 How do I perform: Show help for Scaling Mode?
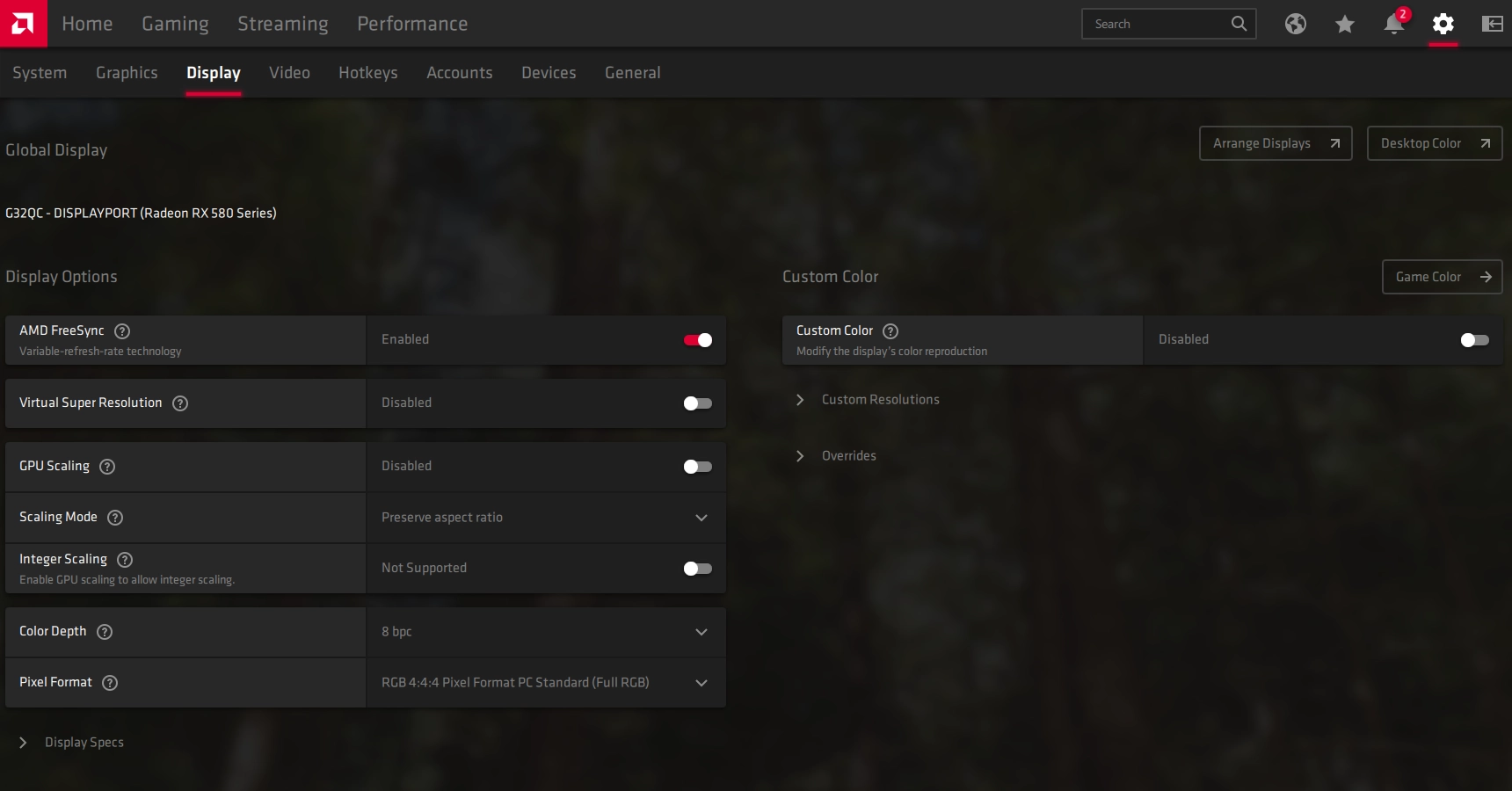point(115,518)
